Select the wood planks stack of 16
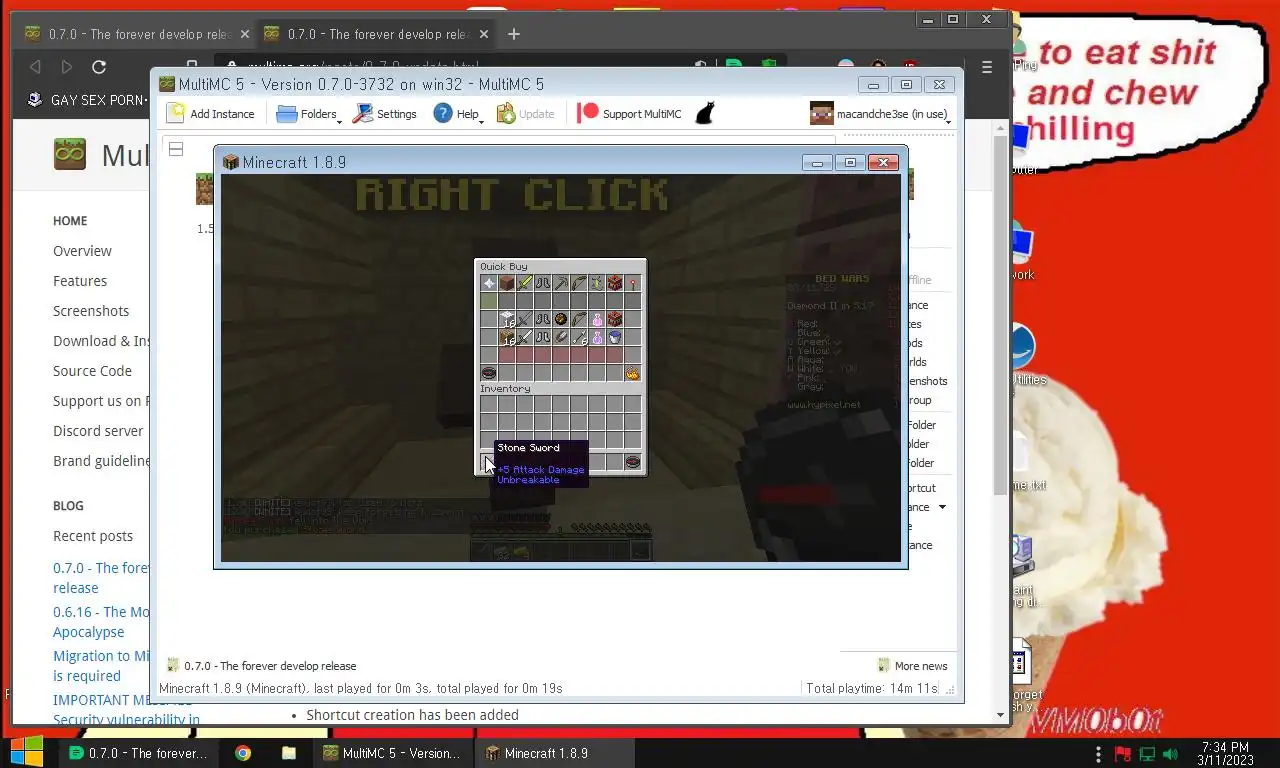Screen dimensions: 1280x768 507,337
